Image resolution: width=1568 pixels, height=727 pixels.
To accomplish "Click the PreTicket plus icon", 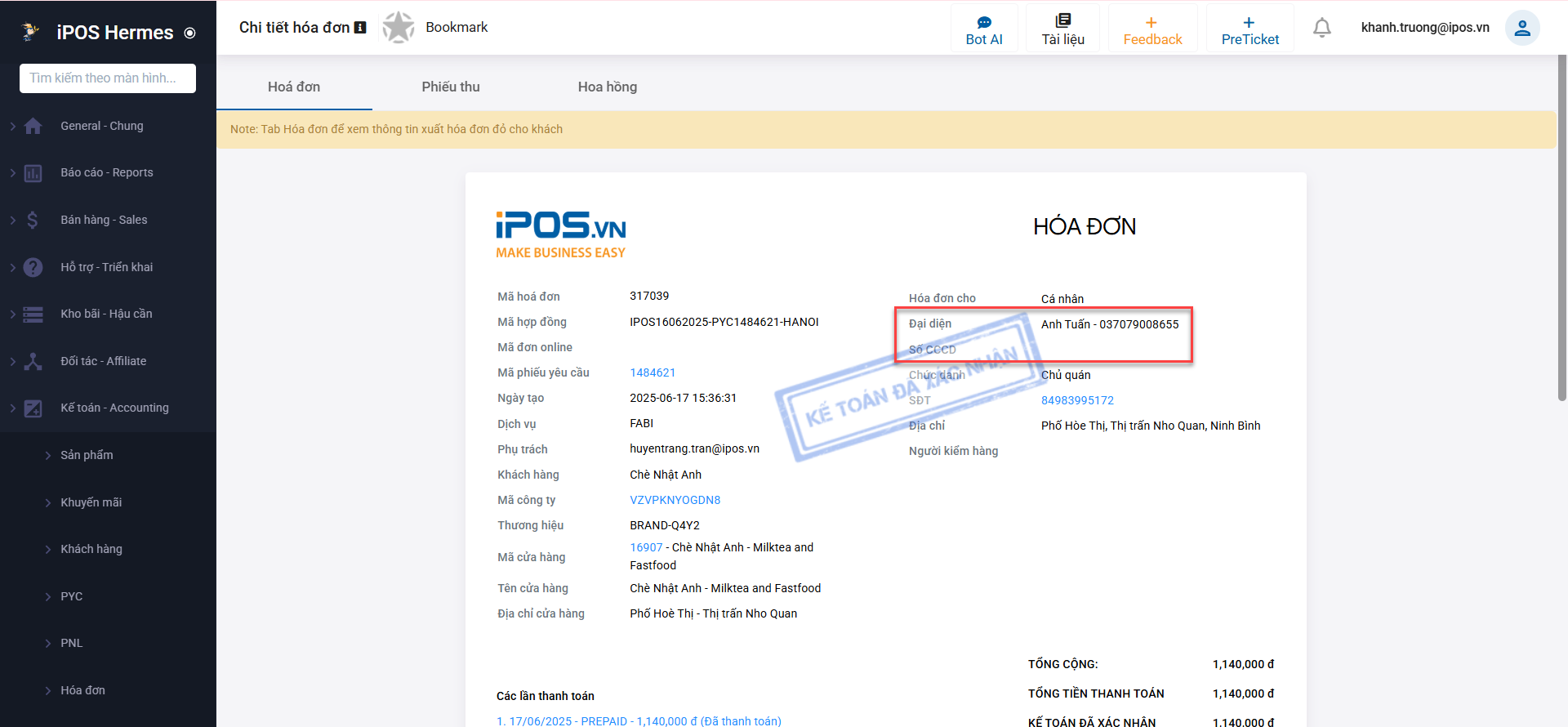I will tap(1249, 23).
